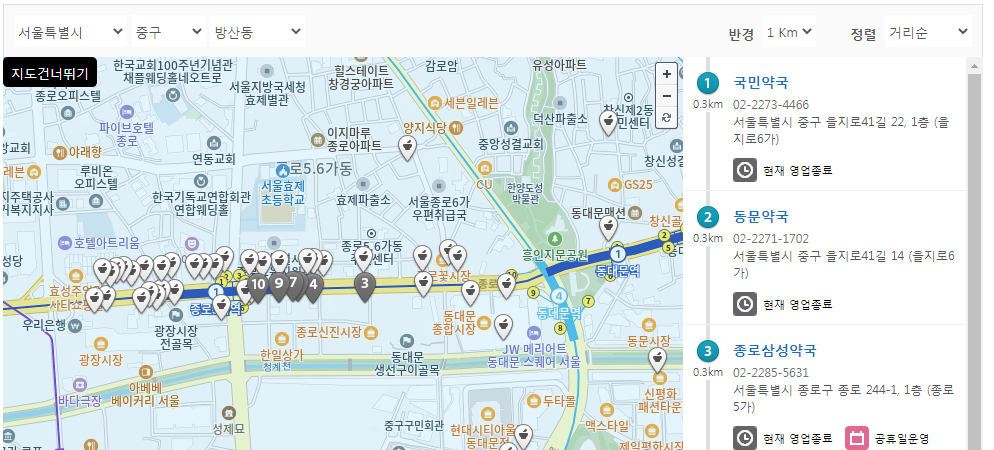Open the 종로삼성약국 pharmacy link
Screen dimensions: 994x450
(x=775, y=350)
